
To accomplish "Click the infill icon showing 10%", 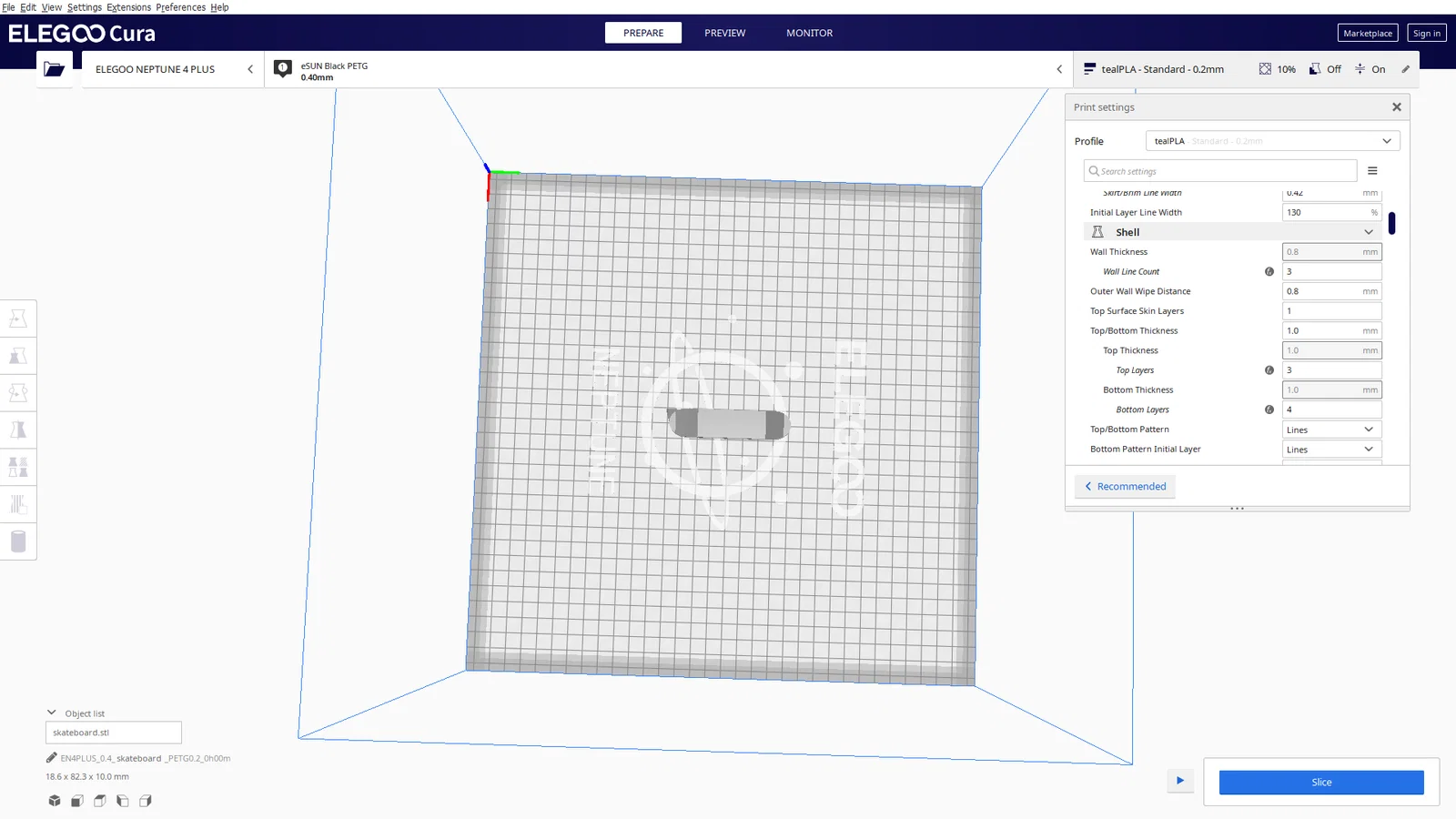I will [x=1265, y=69].
